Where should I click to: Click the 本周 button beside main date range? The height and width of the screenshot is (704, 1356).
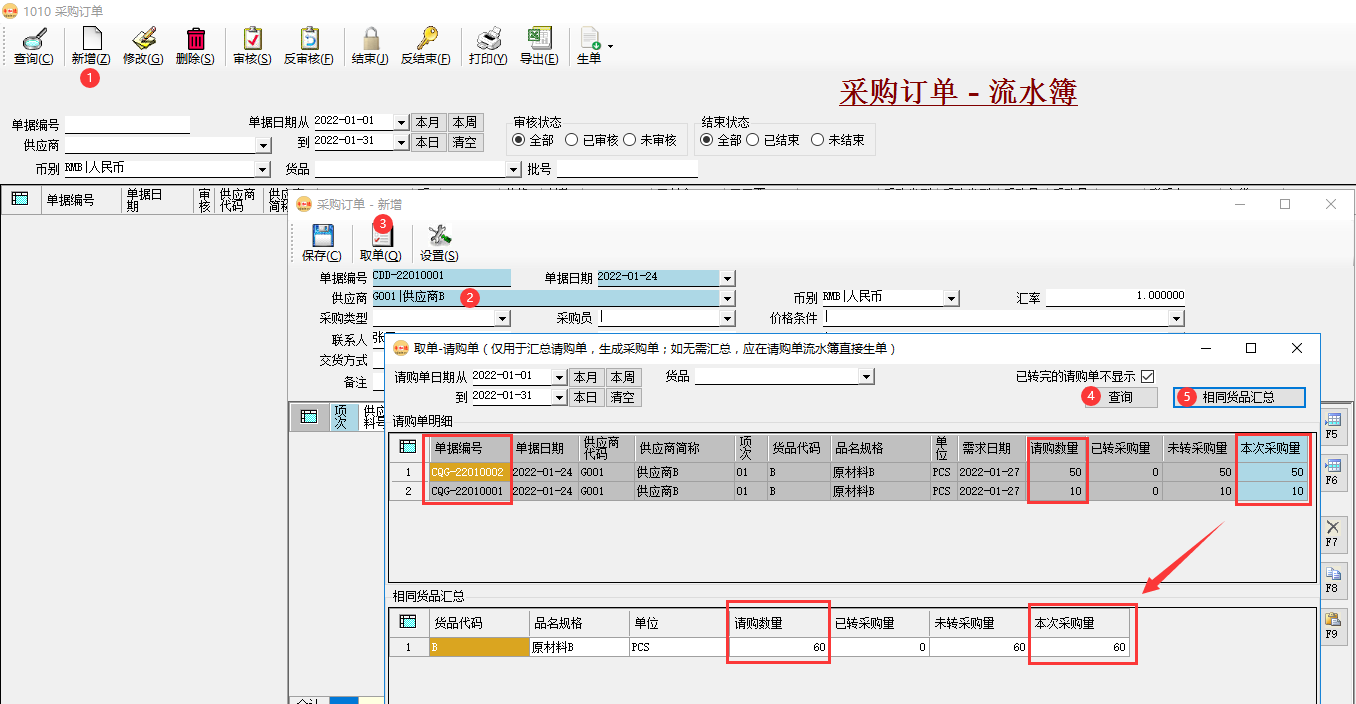465,122
